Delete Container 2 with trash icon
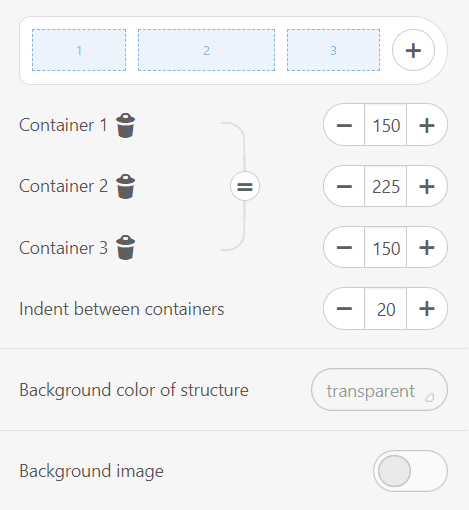This screenshot has width=469, height=510. [125, 186]
